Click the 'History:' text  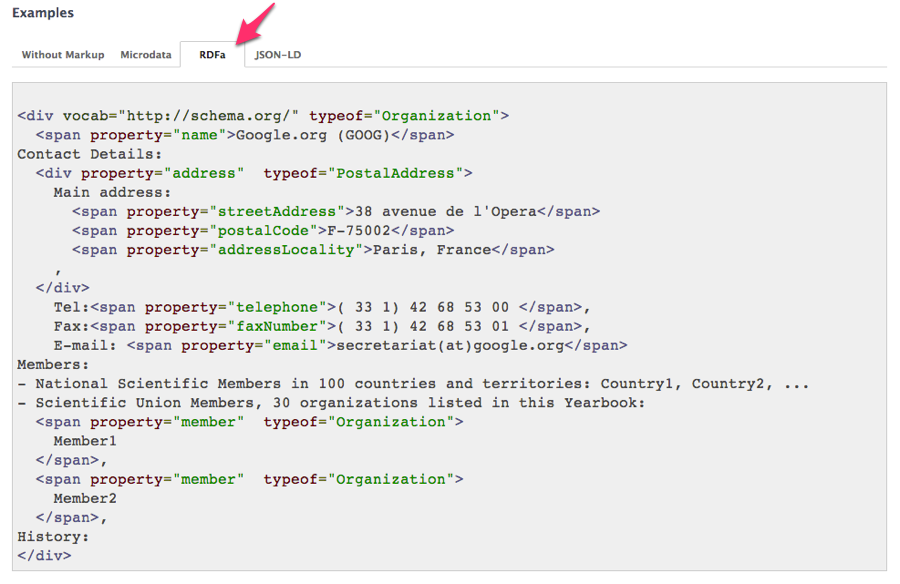pos(53,537)
